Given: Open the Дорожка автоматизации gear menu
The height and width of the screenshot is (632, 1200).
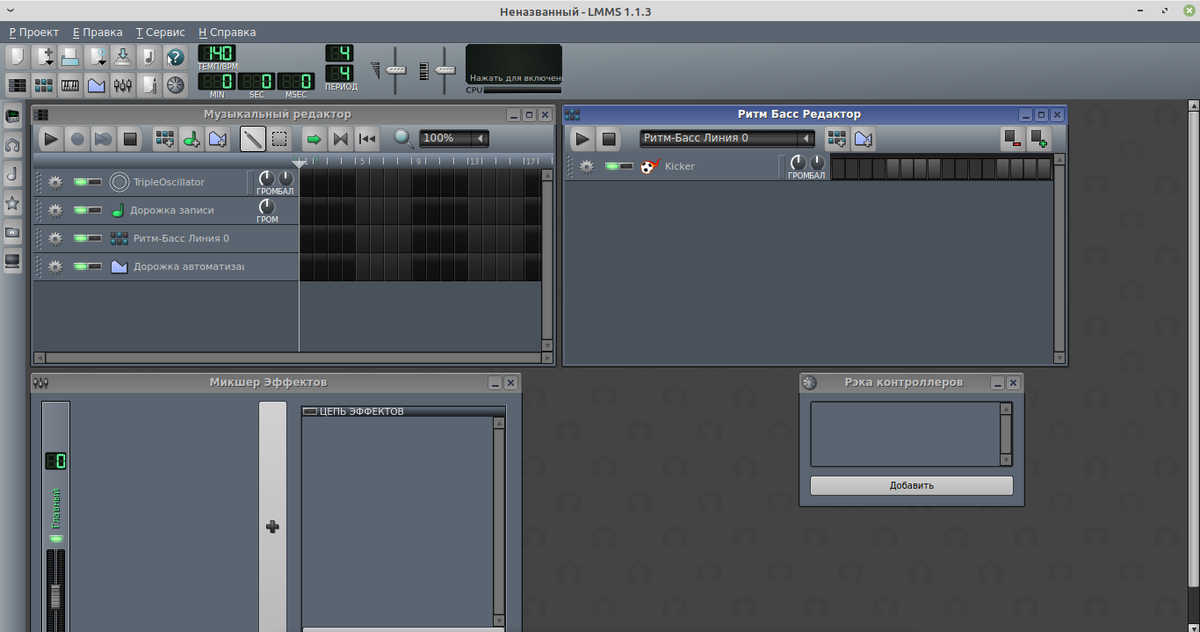Looking at the screenshot, I should 55,266.
